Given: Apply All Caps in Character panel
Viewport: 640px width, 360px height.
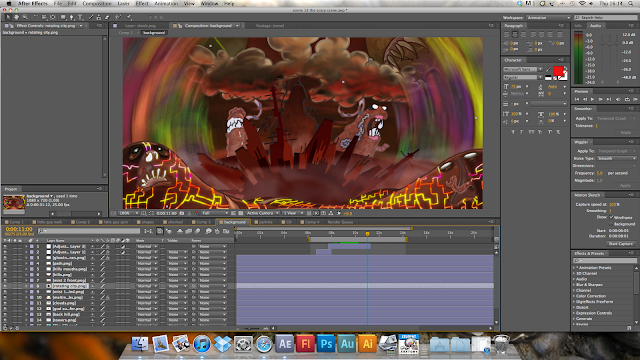Looking at the screenshot, I should click(531, 132).
